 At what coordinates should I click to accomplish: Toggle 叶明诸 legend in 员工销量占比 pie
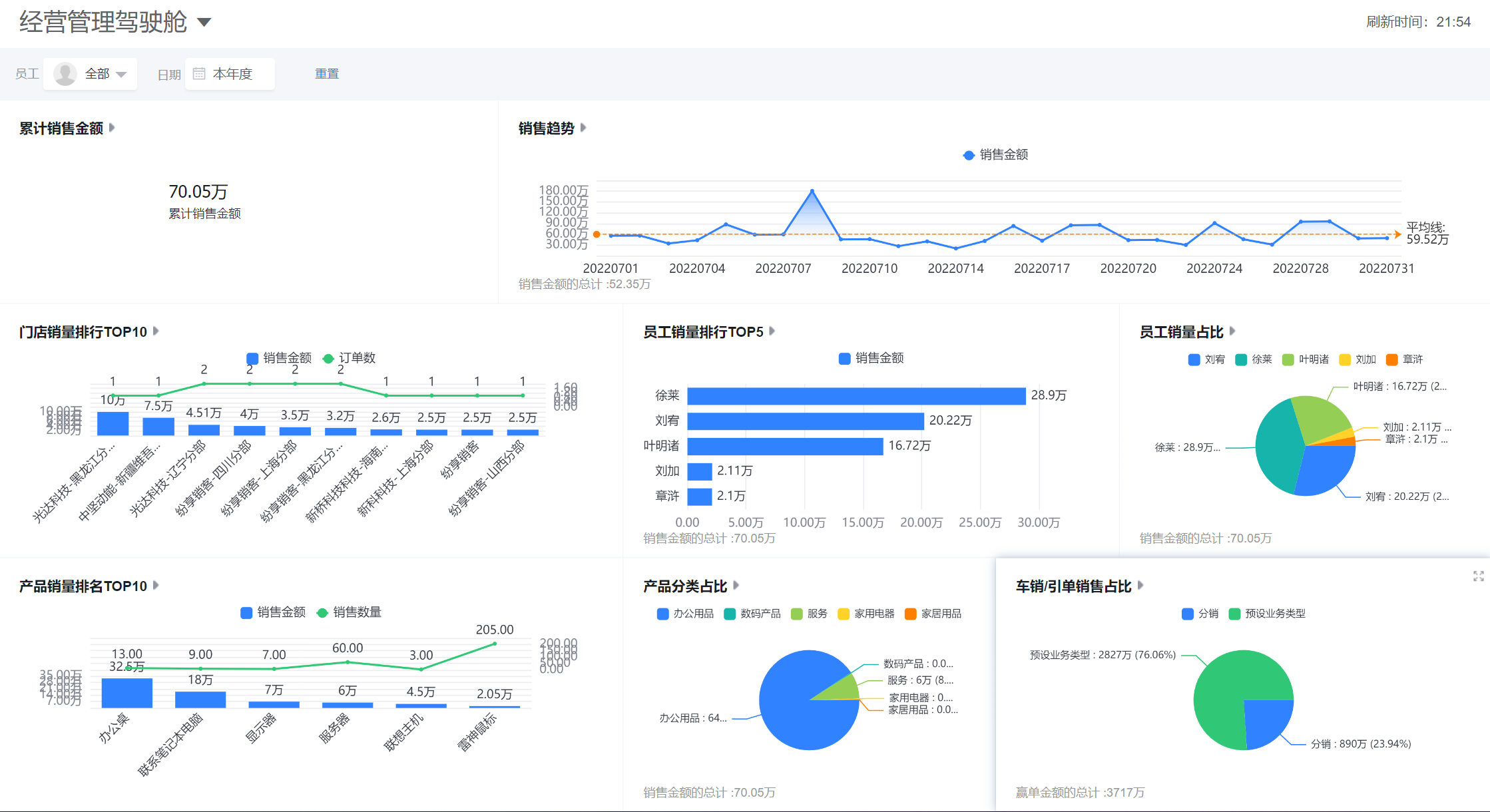[x=1306, y=359]
